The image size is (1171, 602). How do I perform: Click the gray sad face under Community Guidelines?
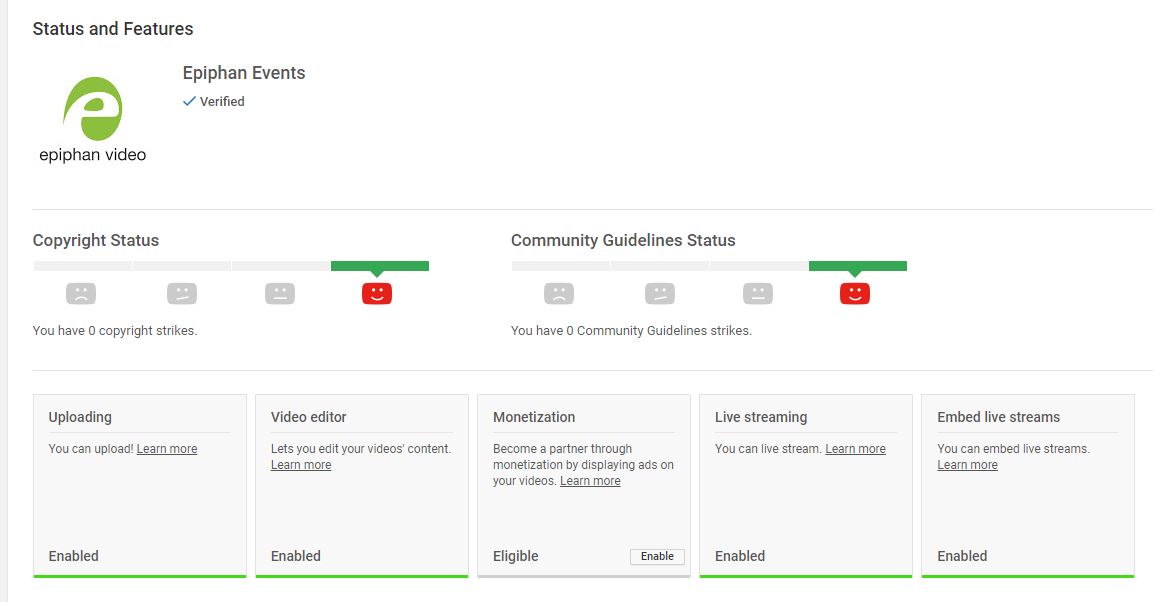[559, 294]
